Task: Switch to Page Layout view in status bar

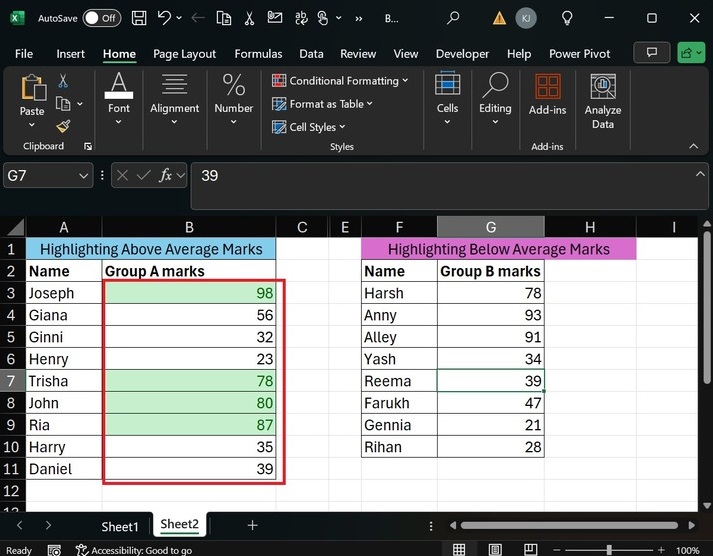Action: point(496,549)
